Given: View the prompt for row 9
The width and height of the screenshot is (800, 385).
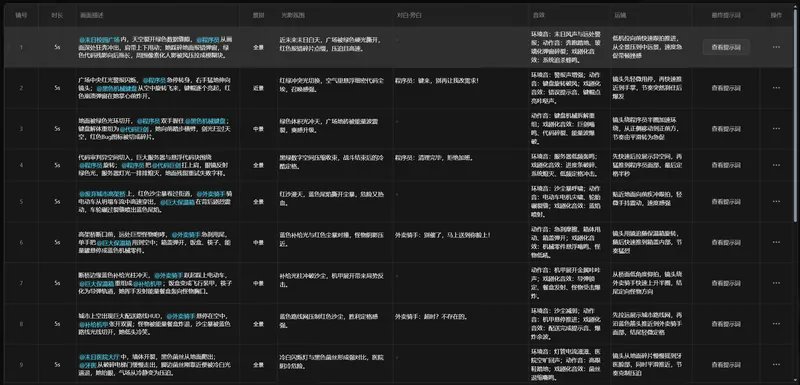Looking at the screenshot, I should point(726,365).
